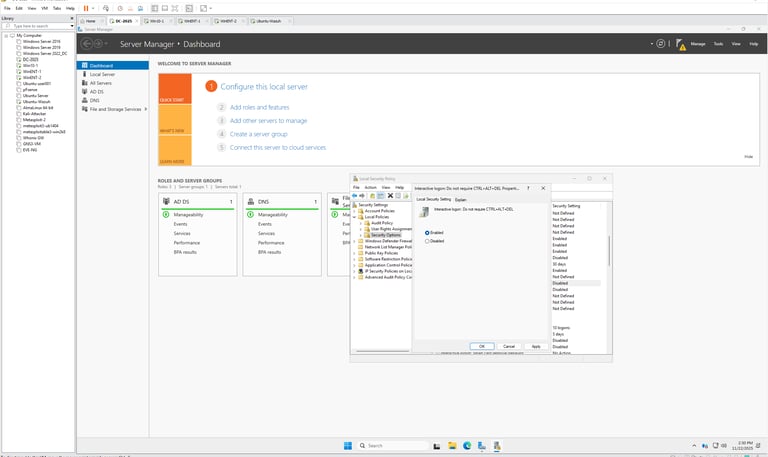Viewport: 768px width, 457px height.
Task: Pause the VM with the orange pause icon
Action: tap(86, 8)
